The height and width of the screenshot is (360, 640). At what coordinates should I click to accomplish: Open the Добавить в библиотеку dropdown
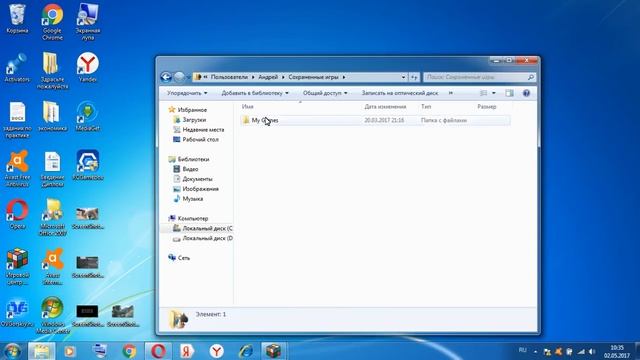[255, 93]
